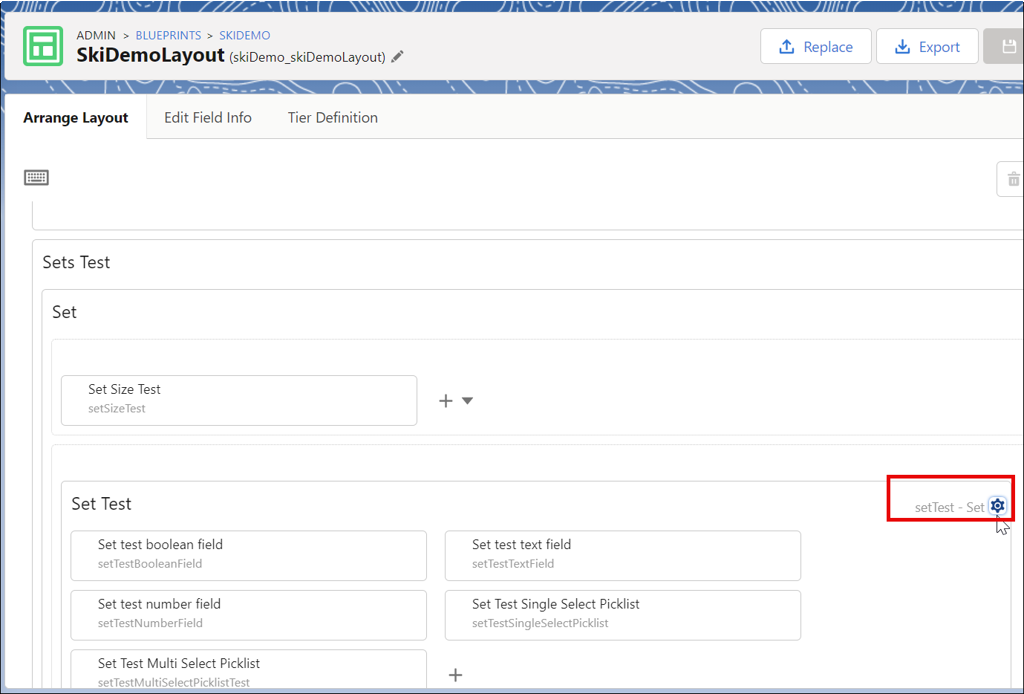
Task: Switch to the Tier Definition tab
Action: [332, 118]
